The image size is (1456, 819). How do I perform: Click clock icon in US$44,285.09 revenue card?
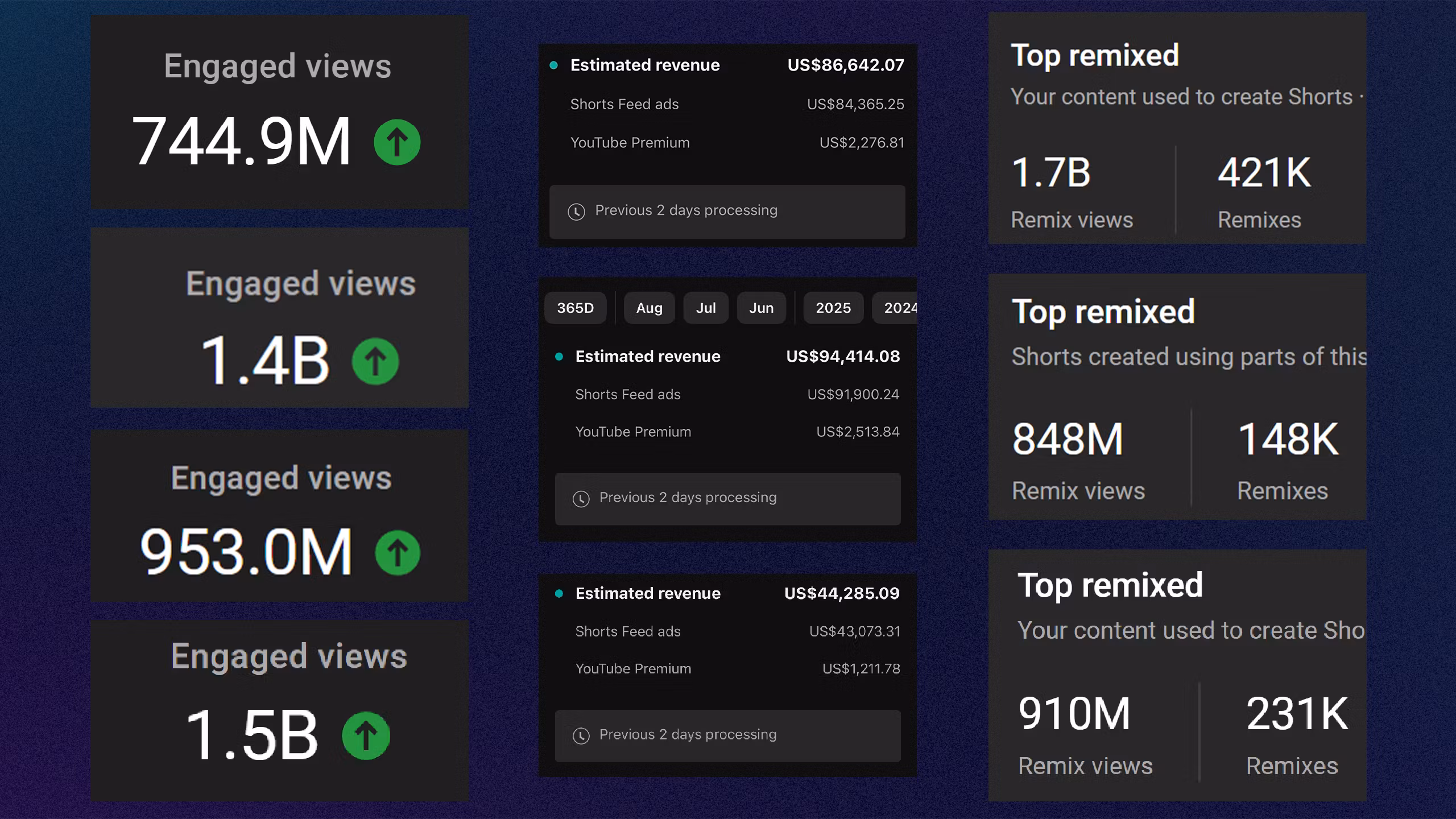(x=581, y=736)
